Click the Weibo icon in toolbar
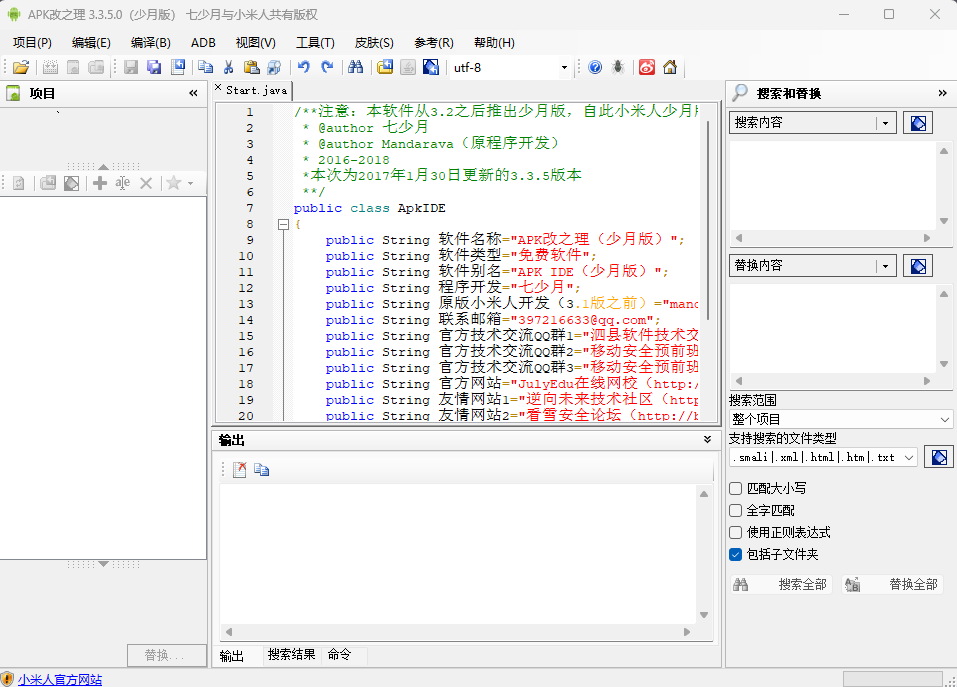 [647, 67]
